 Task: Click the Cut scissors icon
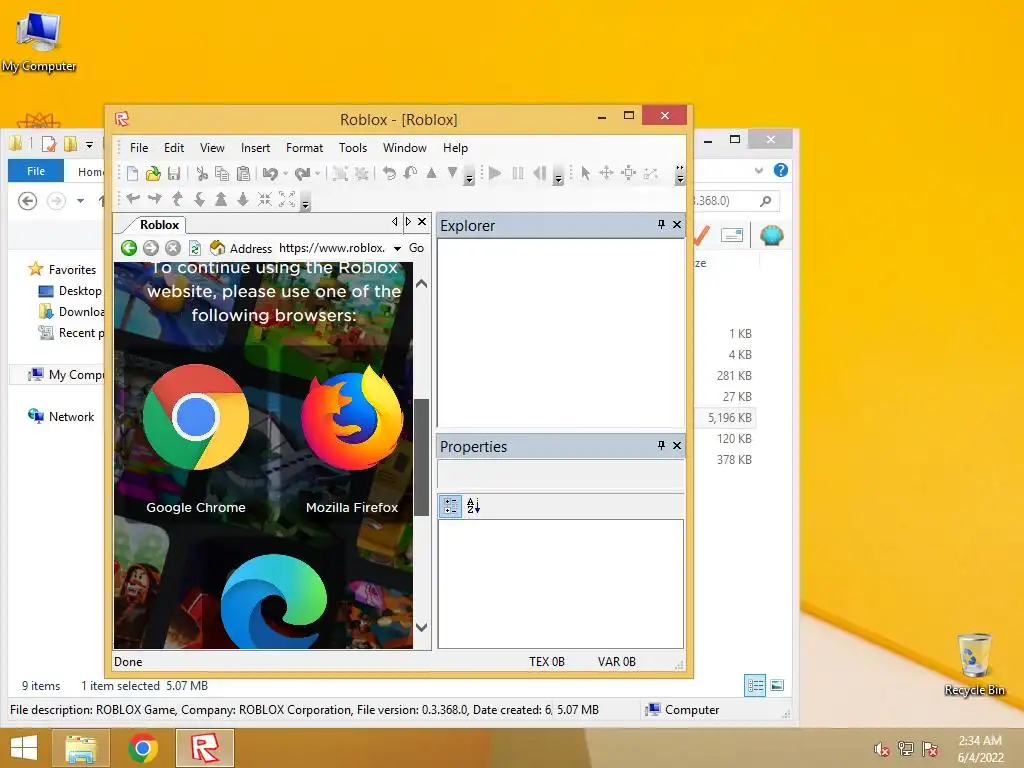(202, 174)
